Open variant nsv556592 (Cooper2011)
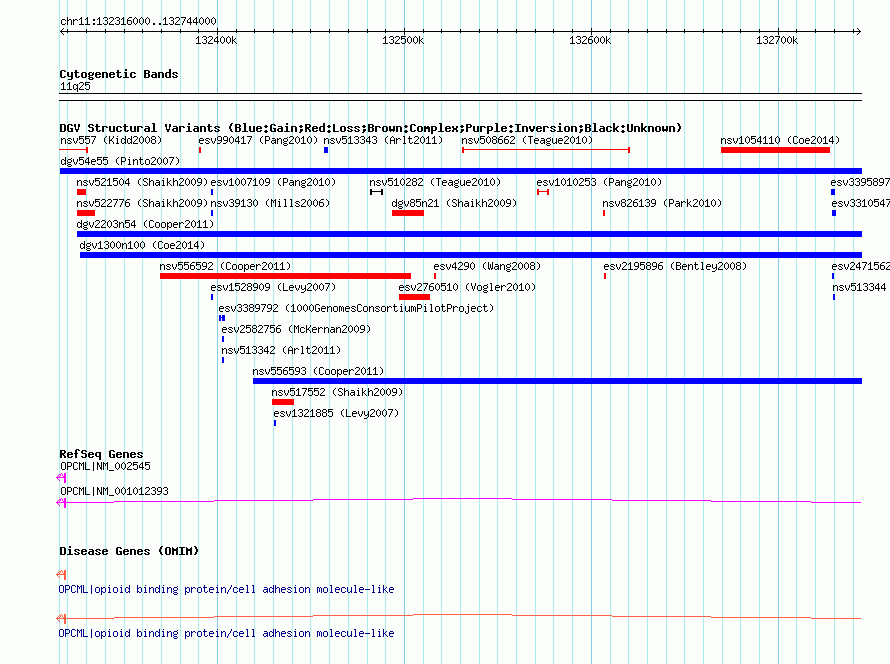890x664 pixels. [225, 266]
